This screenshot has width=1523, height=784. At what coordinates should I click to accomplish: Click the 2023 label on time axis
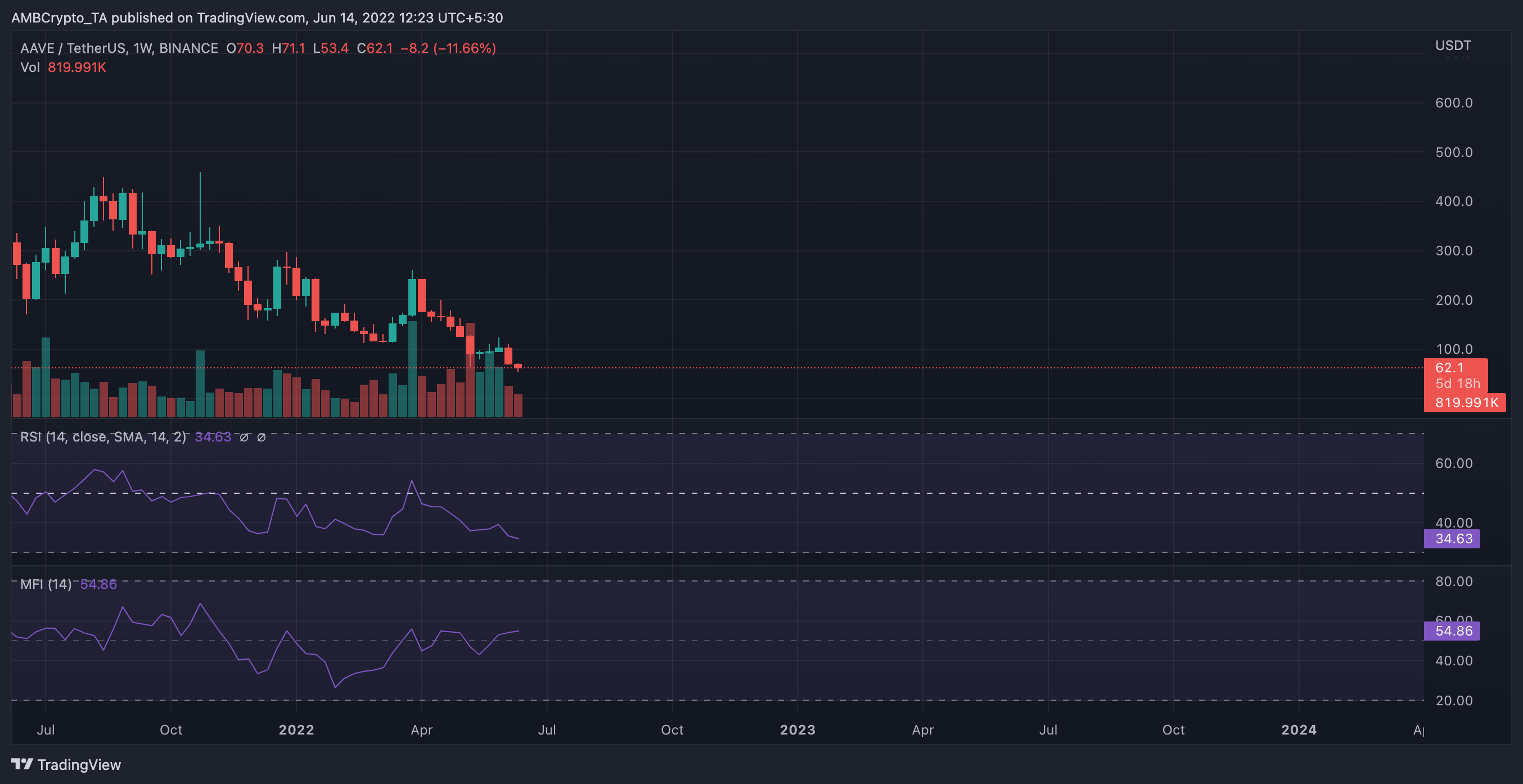[797, 729]
